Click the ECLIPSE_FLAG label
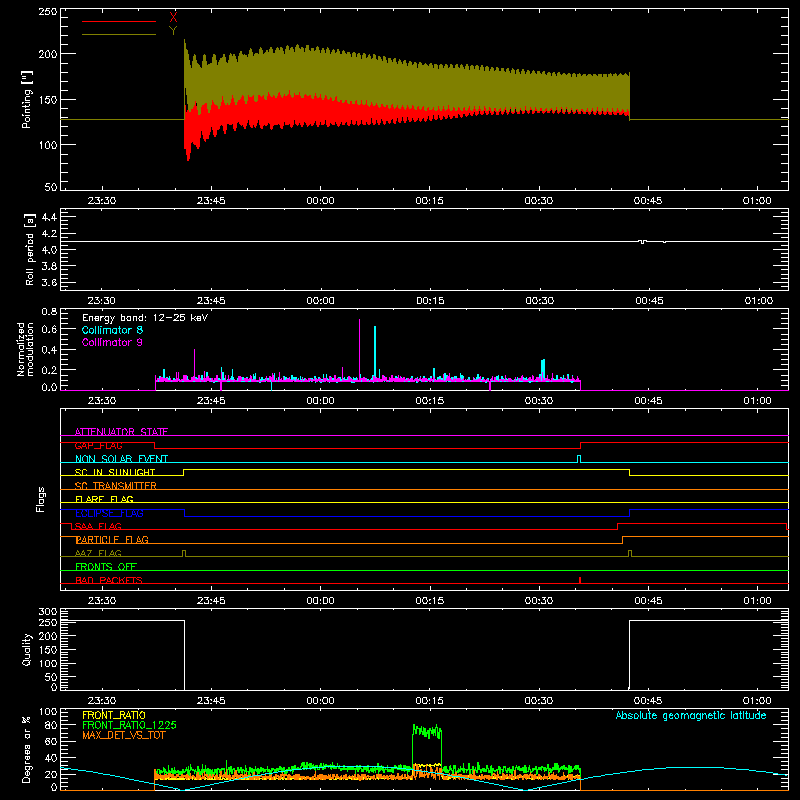The width and height of the screenshot is (800, 800). [x=109, y=513]
